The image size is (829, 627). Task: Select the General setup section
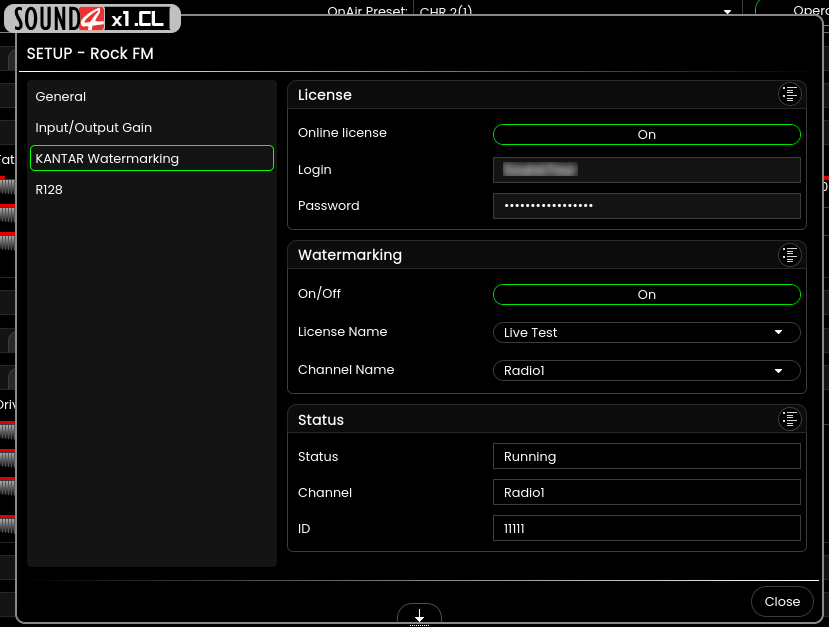(152, 97)
